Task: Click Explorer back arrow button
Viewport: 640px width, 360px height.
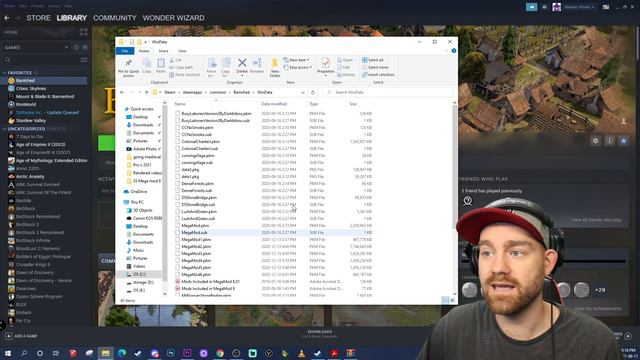Action: 122,92
